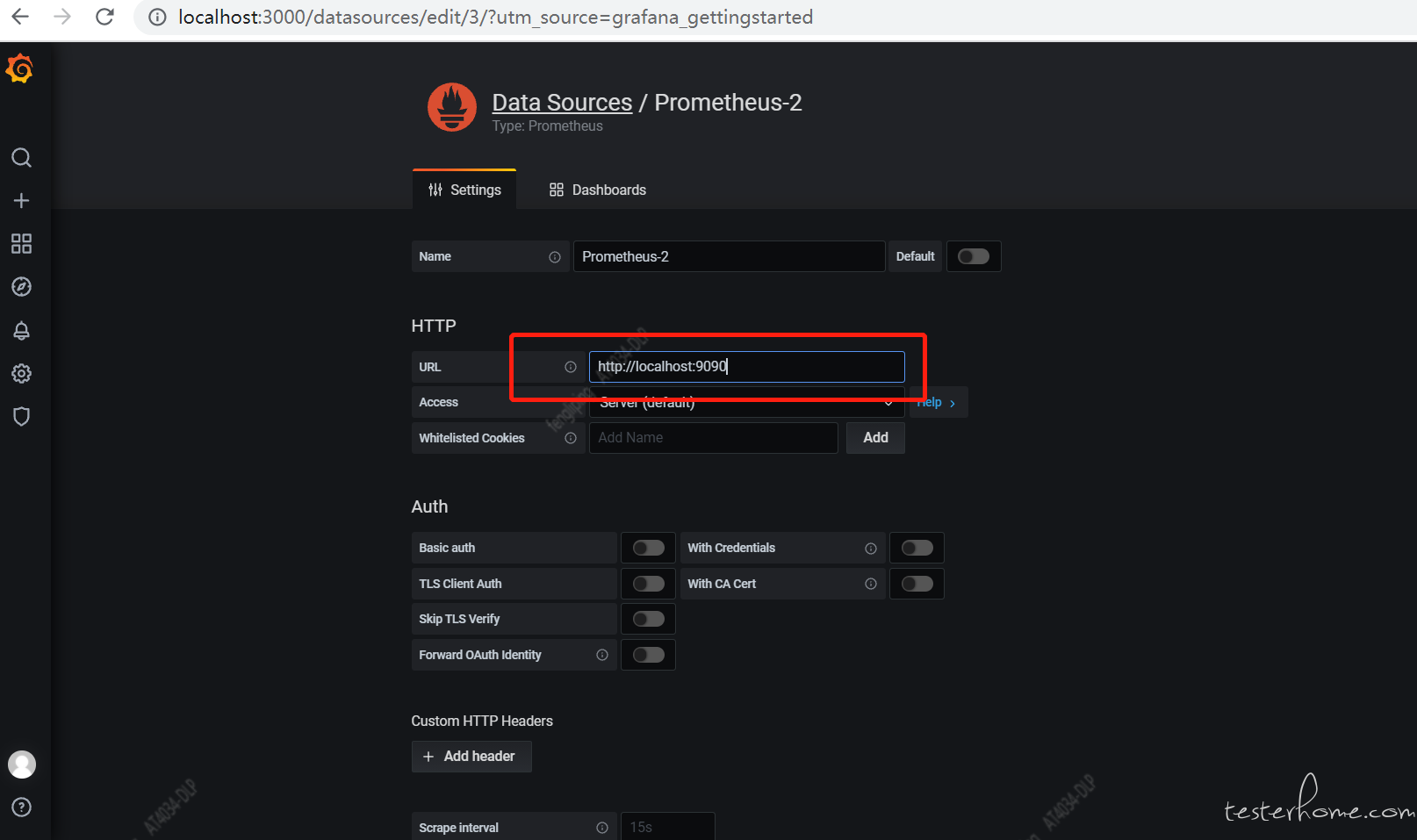Image resolution: width=1417 pixels, height=840 pixels.
Task: Click the browser forward arrow
Action: [x=62, y=17]
